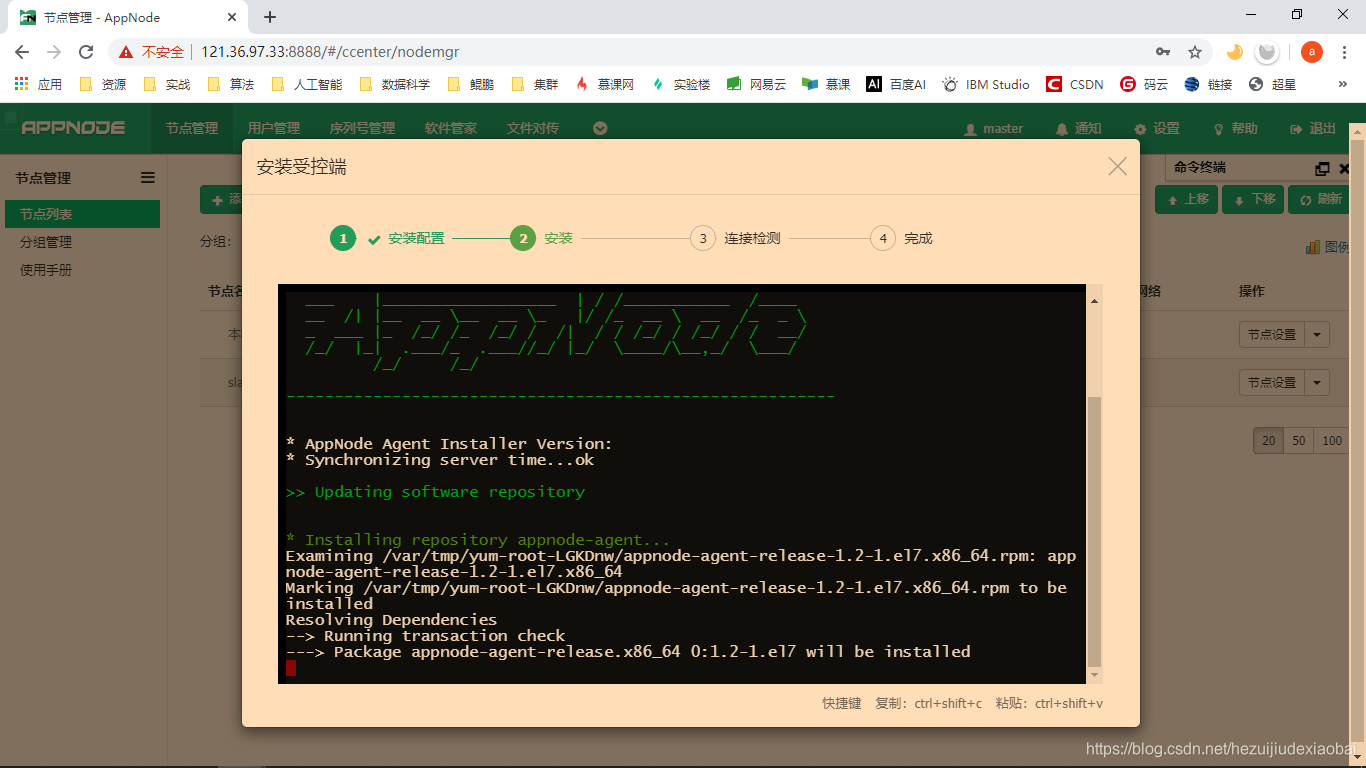Click the browser address bar
1366x768 pixels.
[660, 52]
